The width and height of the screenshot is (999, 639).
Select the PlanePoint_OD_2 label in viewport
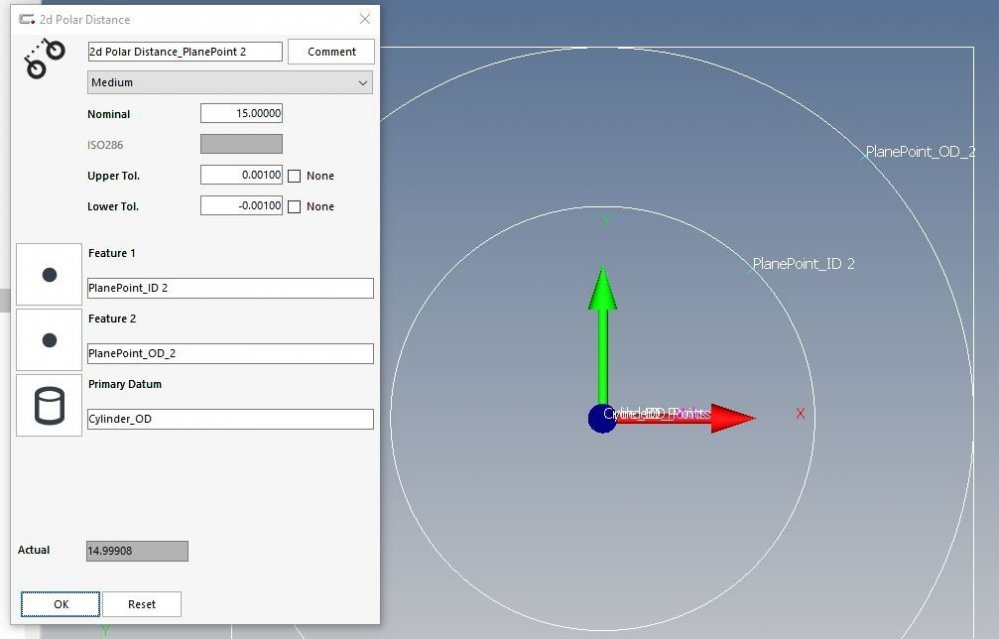tap(920, 152)
